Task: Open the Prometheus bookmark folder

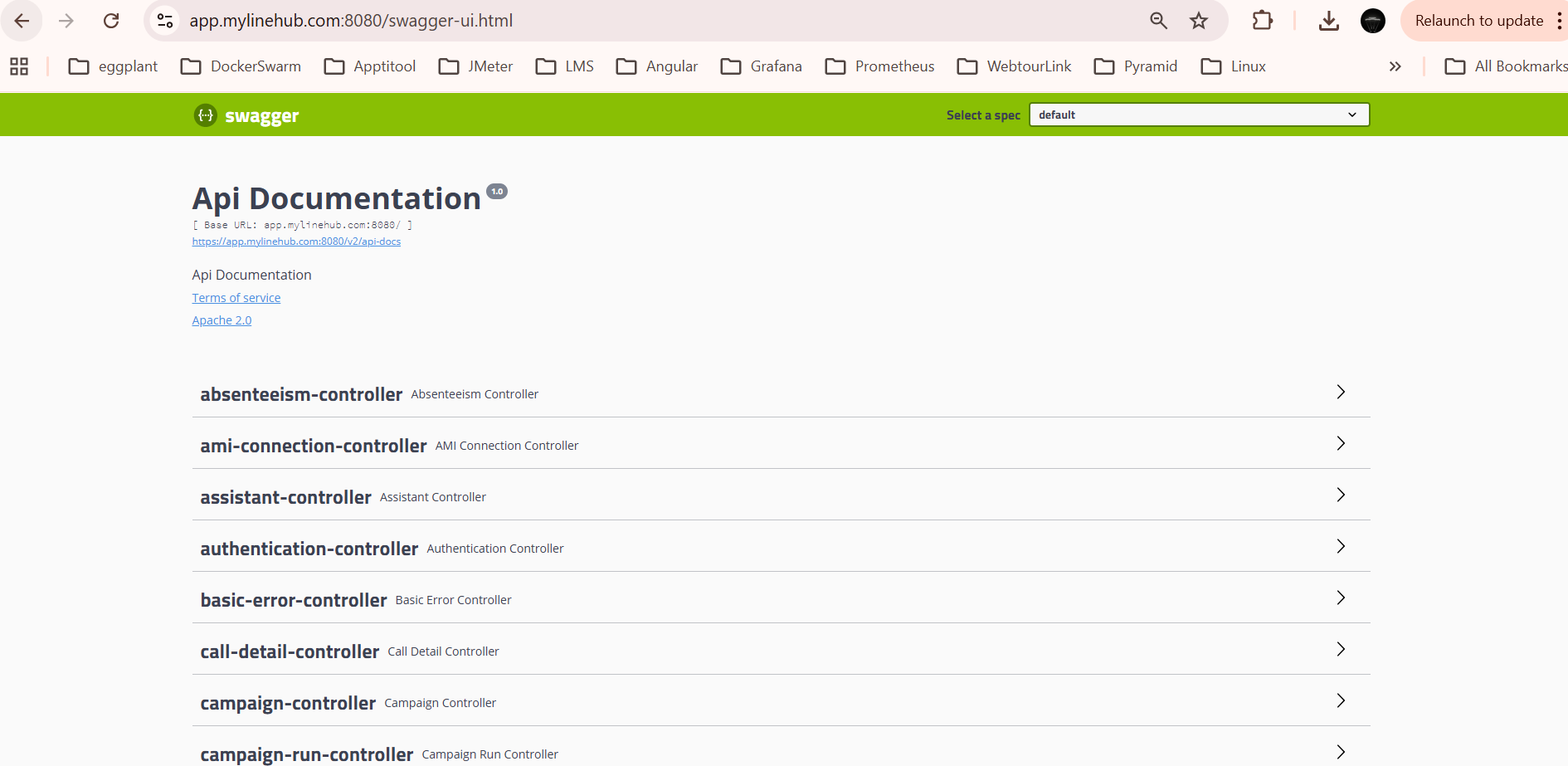Action: pyautogui.click(x=879, y=66)
